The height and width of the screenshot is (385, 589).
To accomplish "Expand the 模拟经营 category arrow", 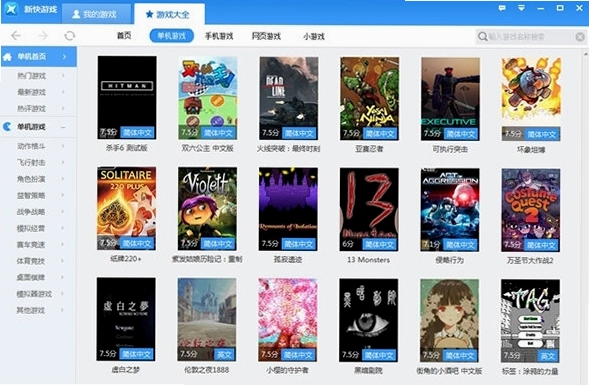I will [x=63, y=228].
